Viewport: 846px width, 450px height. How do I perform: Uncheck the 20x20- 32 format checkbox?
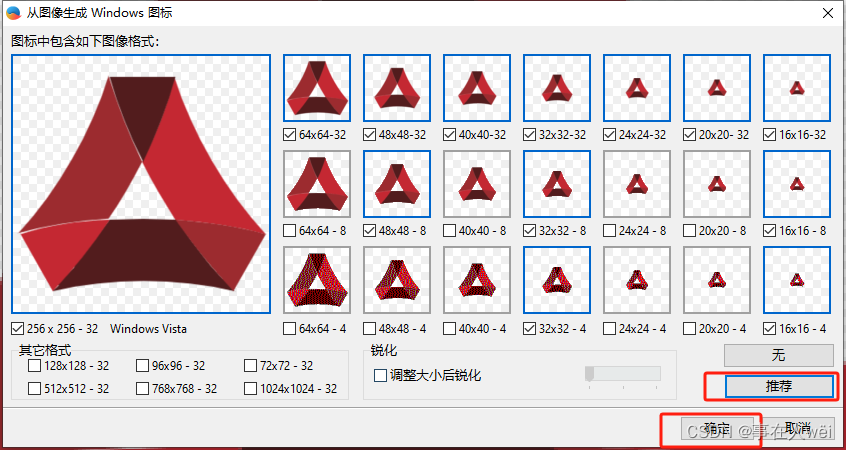click(x=690, y=135)
